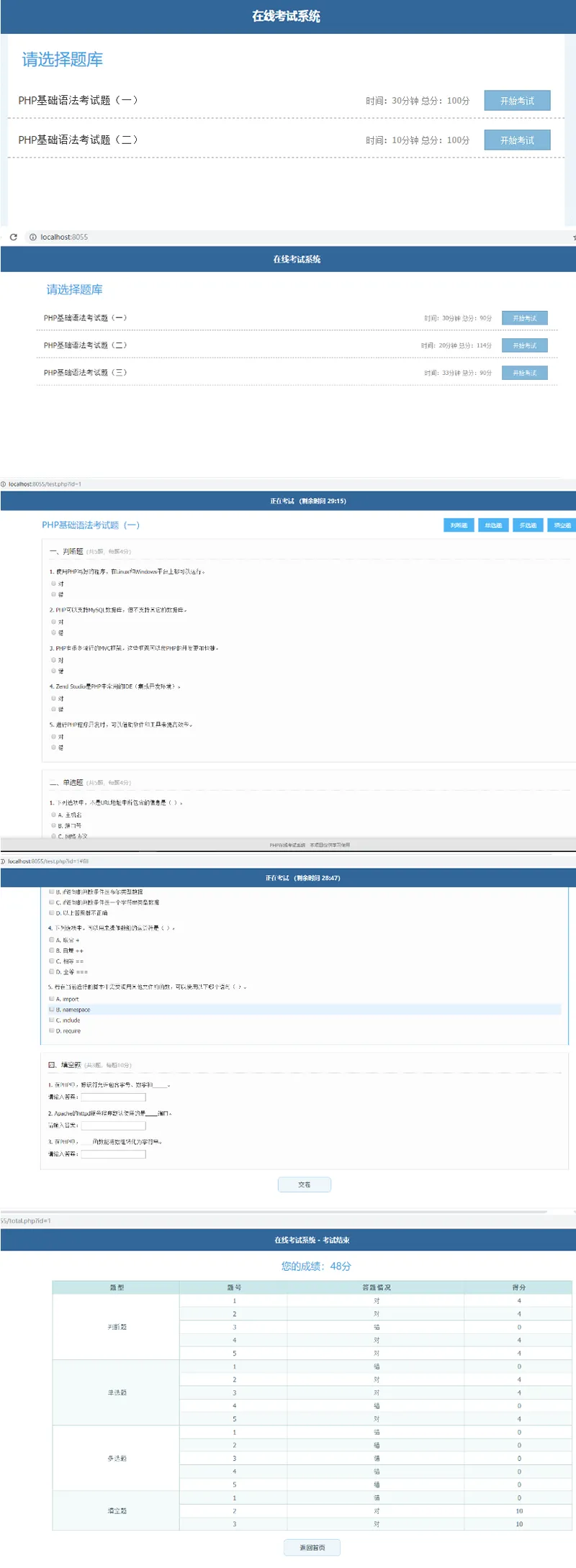
Task: Click the section heading 一、判断题
Action: [x=66, y=551]
